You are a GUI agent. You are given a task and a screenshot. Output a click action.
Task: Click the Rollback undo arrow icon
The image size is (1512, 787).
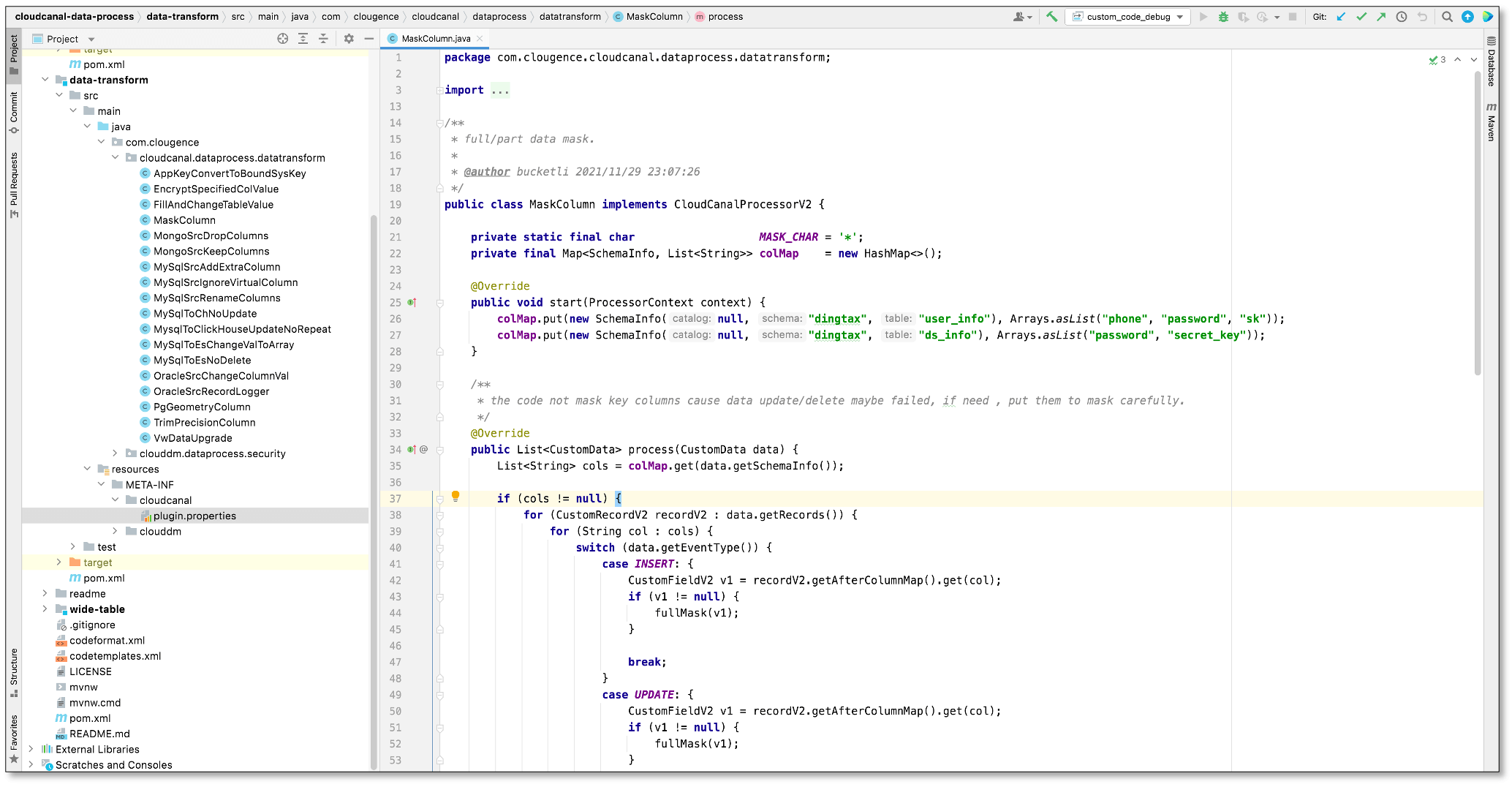point(1422,17)
